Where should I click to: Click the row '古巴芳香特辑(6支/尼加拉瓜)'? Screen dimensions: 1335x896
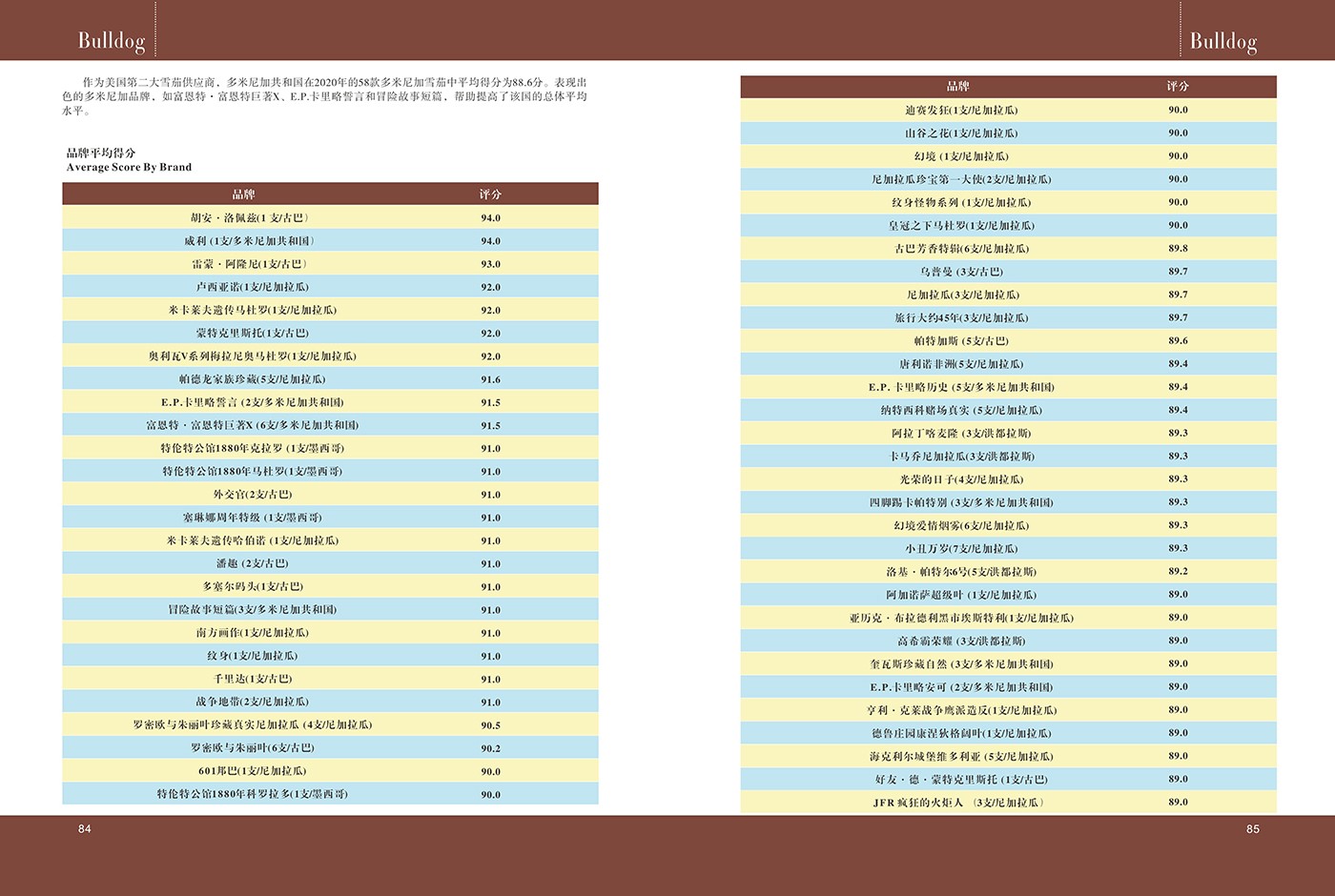coord(1008,248)
